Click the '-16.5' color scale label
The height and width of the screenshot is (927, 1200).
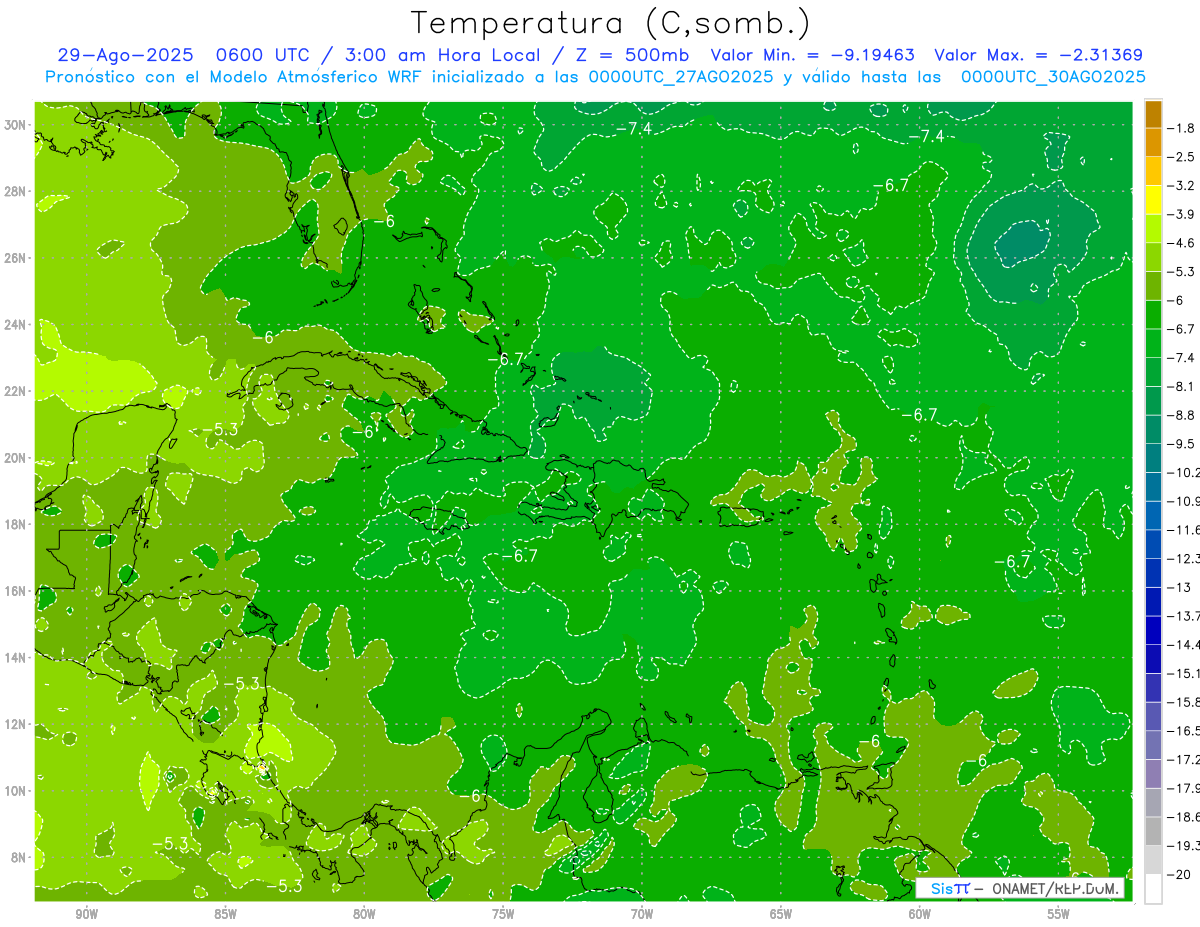click(x=1183, y=731)
